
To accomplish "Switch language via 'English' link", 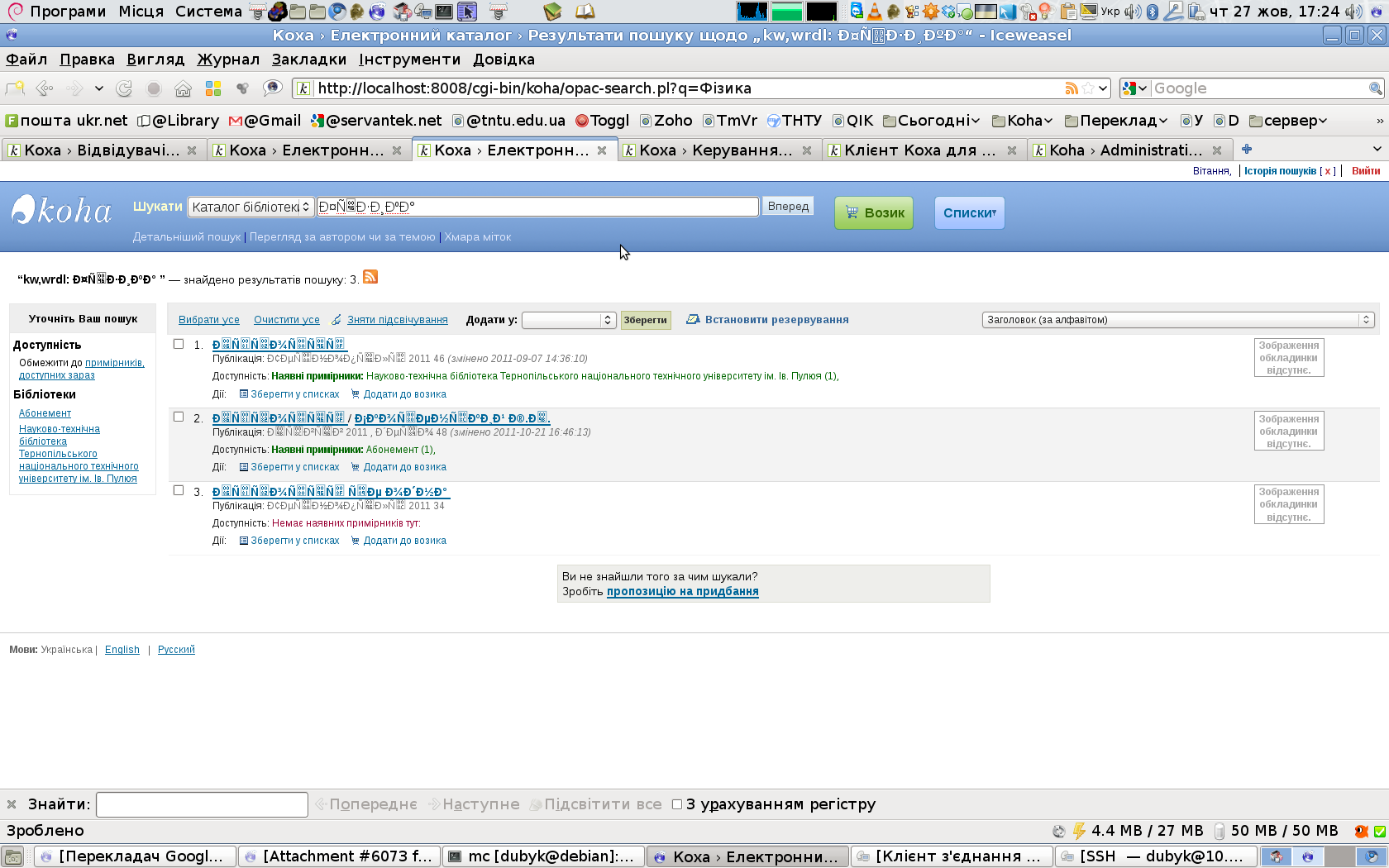I will pos(122,650).
